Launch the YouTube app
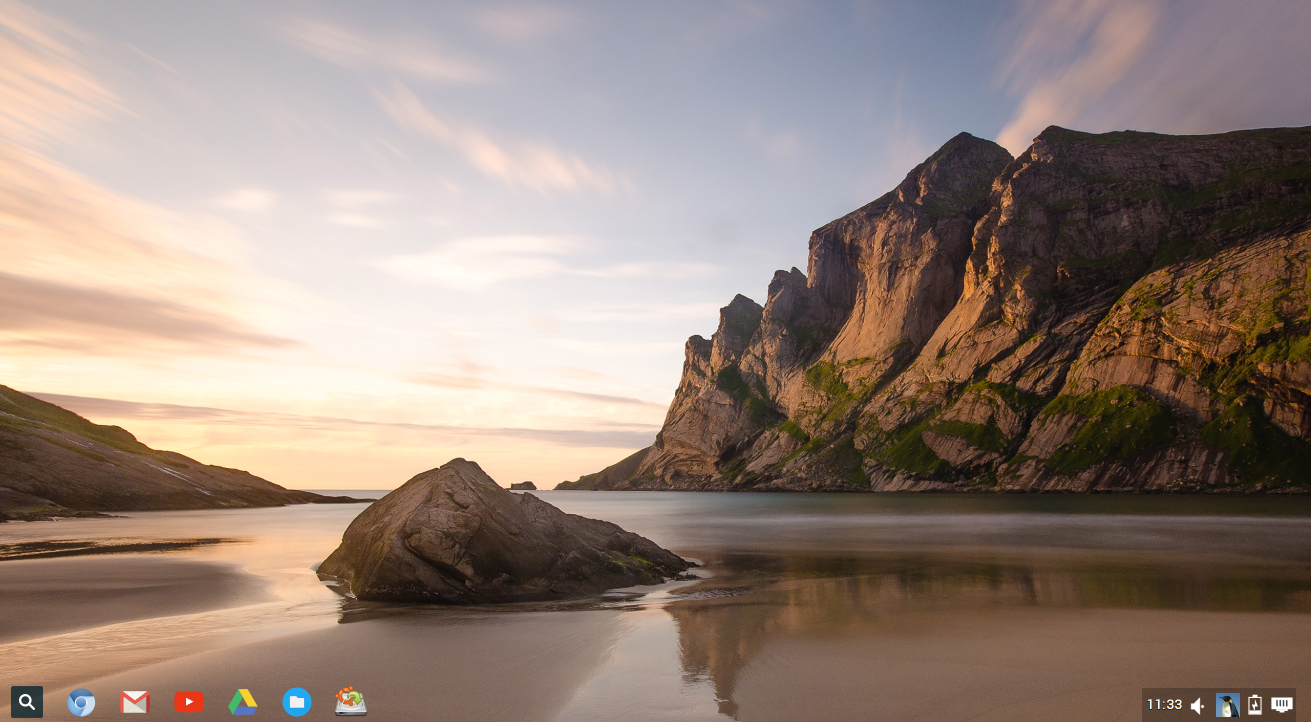 (189, 702)
